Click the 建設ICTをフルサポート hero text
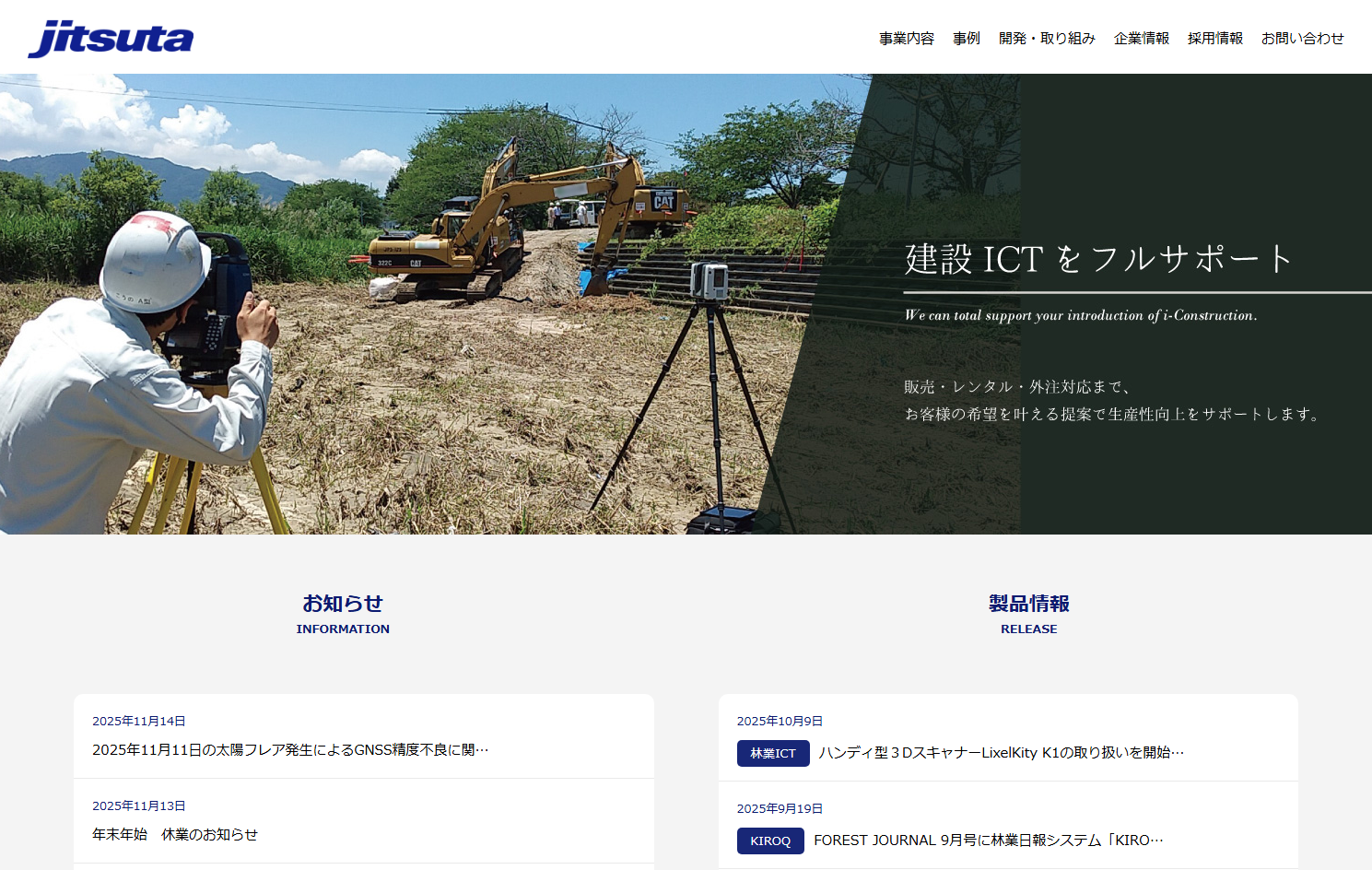 point(1098,258)
